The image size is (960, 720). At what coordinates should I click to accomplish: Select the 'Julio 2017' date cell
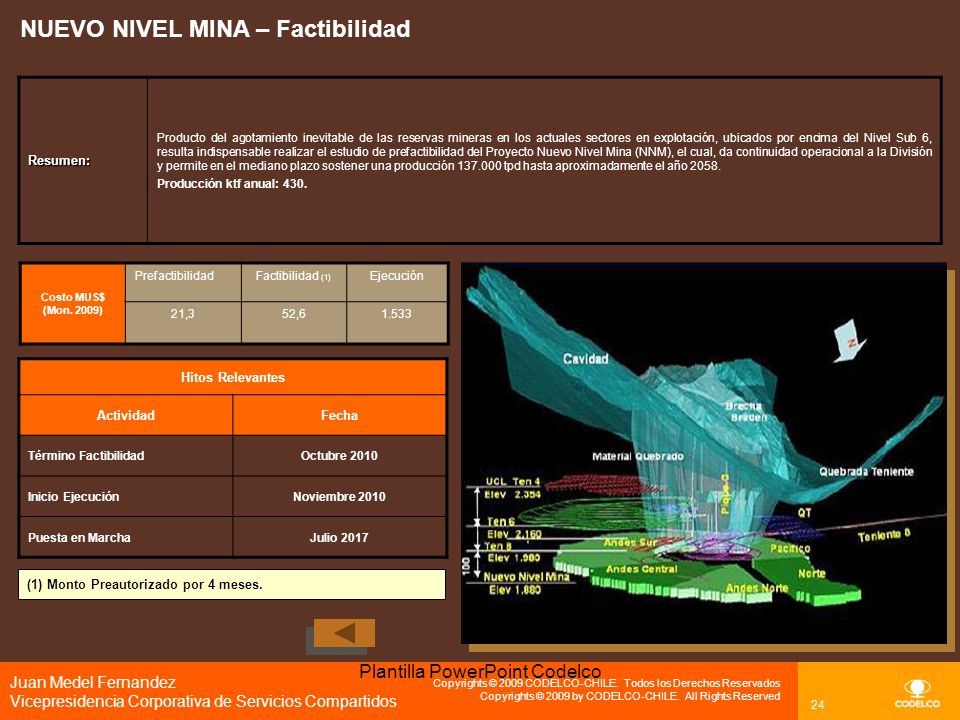coord(339,538)
